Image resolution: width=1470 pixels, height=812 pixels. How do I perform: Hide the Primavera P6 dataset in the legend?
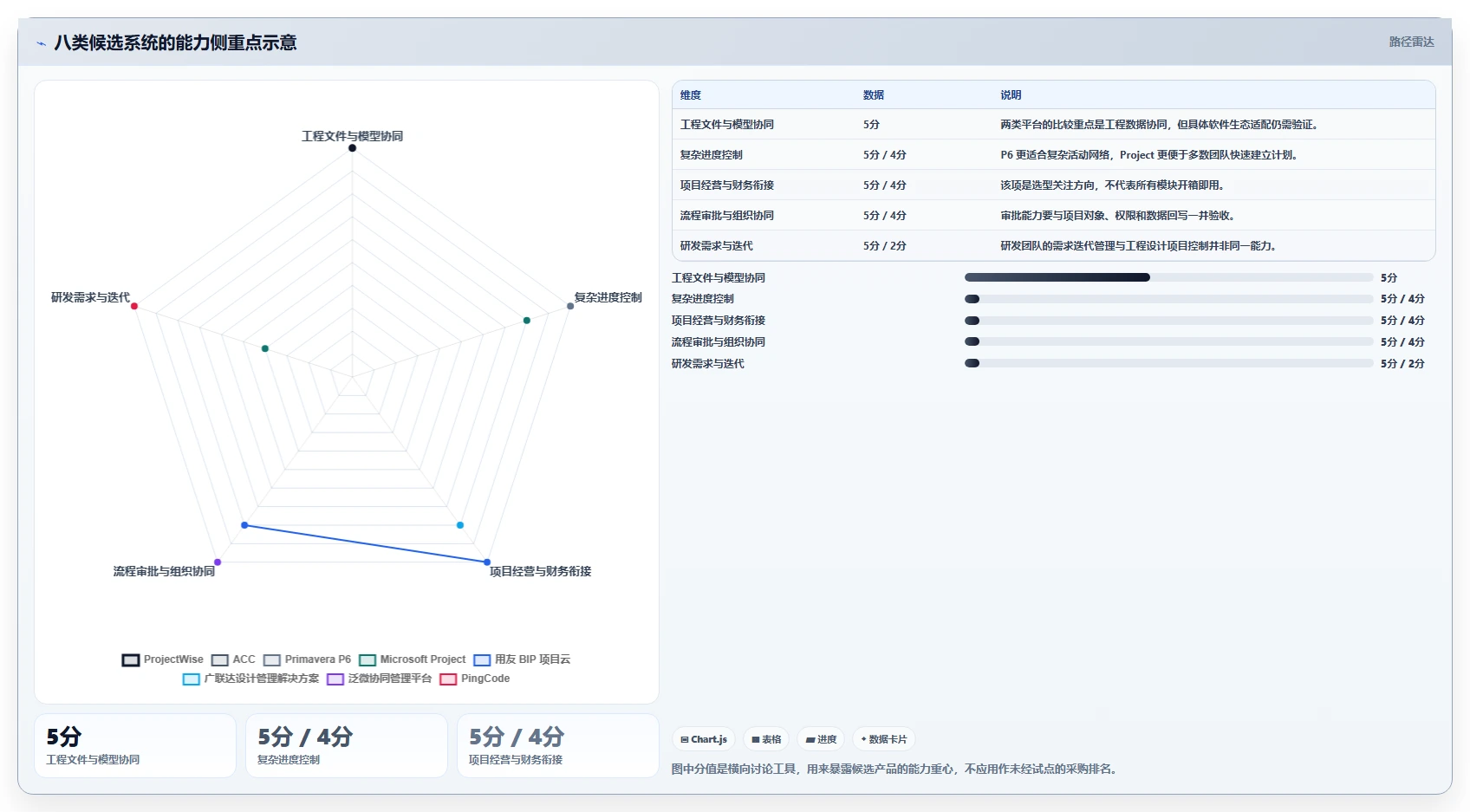[x=308, y=659]
